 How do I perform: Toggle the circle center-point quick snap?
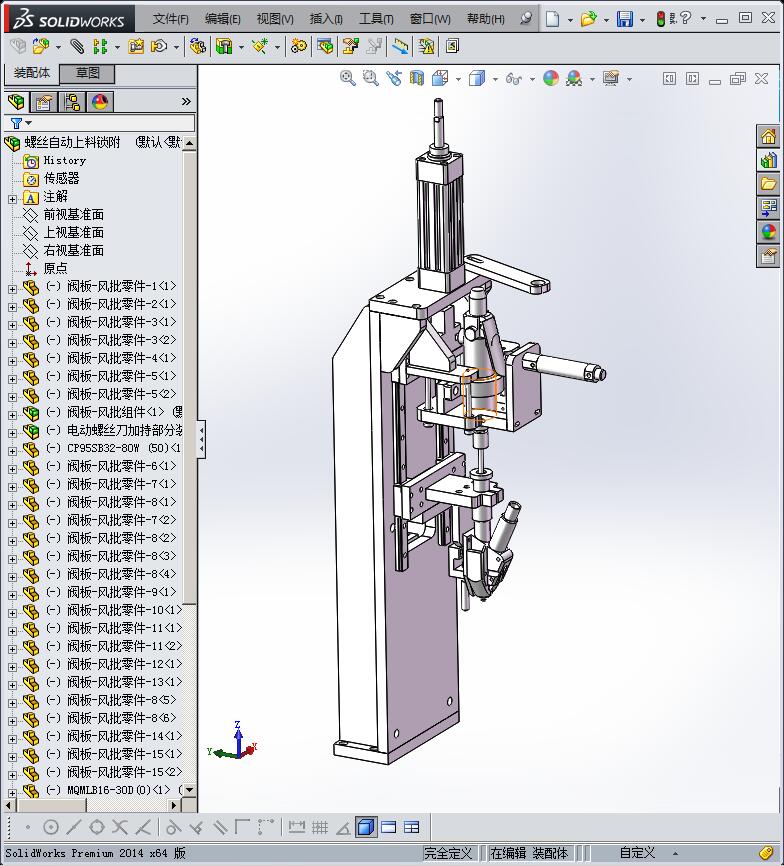[x=51, y=827]
